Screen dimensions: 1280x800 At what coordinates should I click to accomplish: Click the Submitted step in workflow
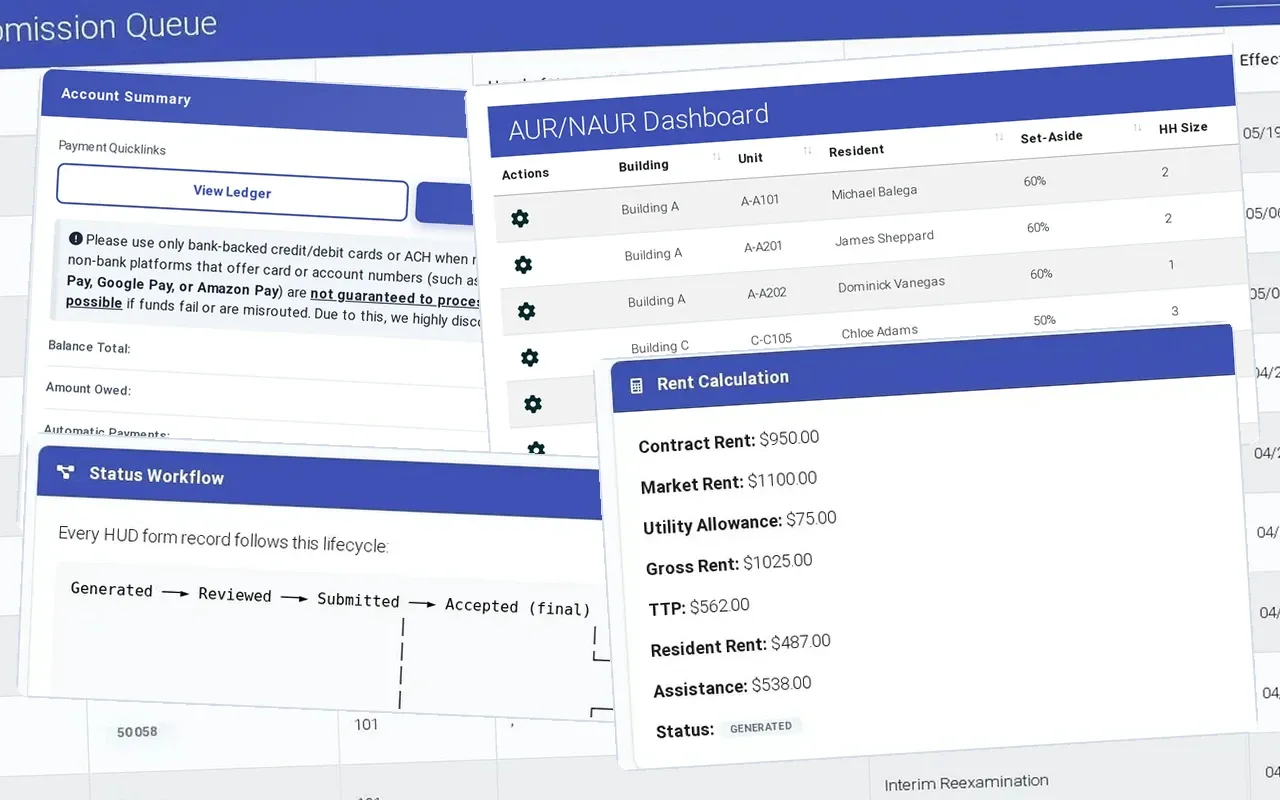click(x=358, y=599)
